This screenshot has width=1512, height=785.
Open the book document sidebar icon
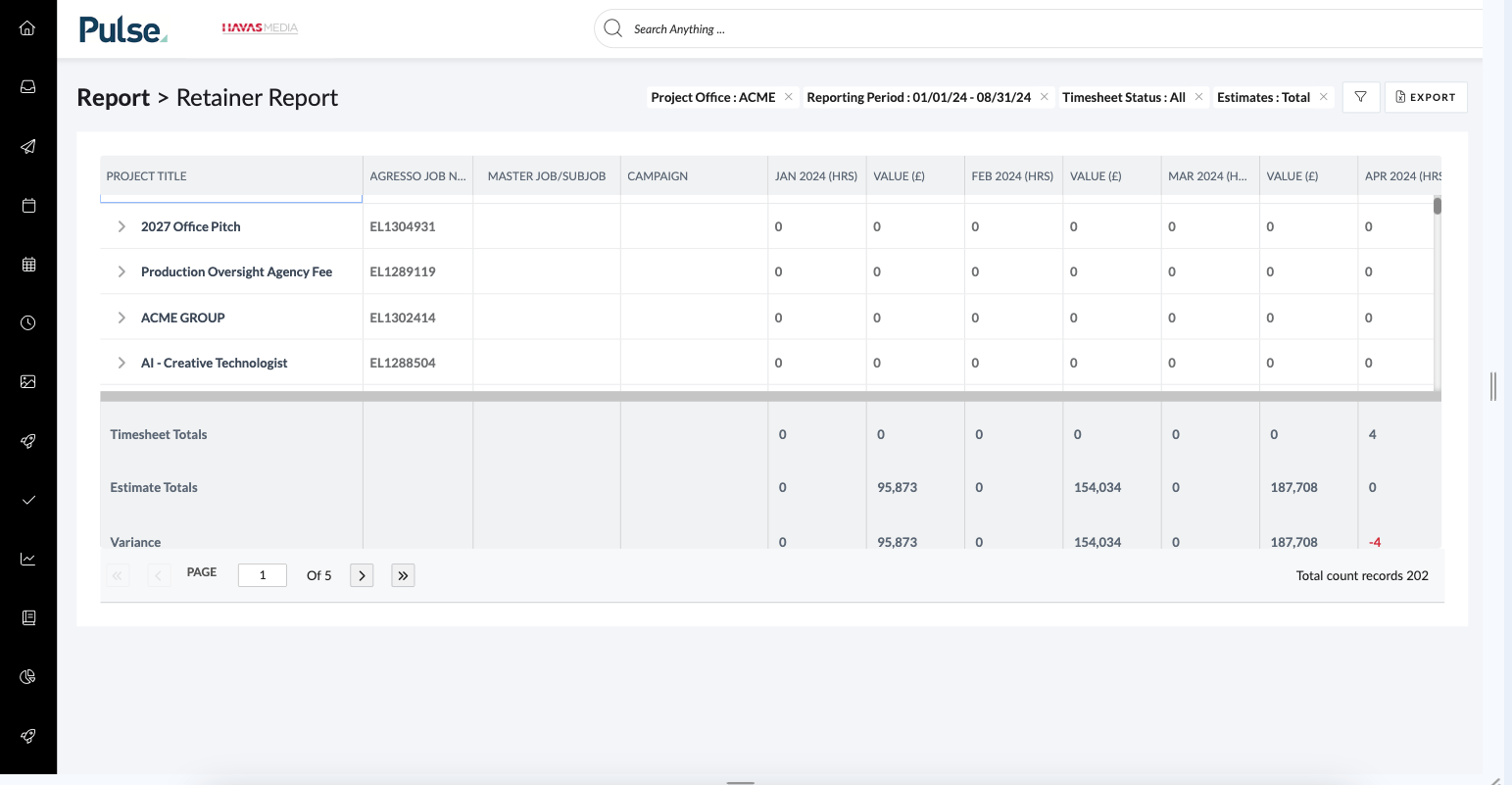27,617
